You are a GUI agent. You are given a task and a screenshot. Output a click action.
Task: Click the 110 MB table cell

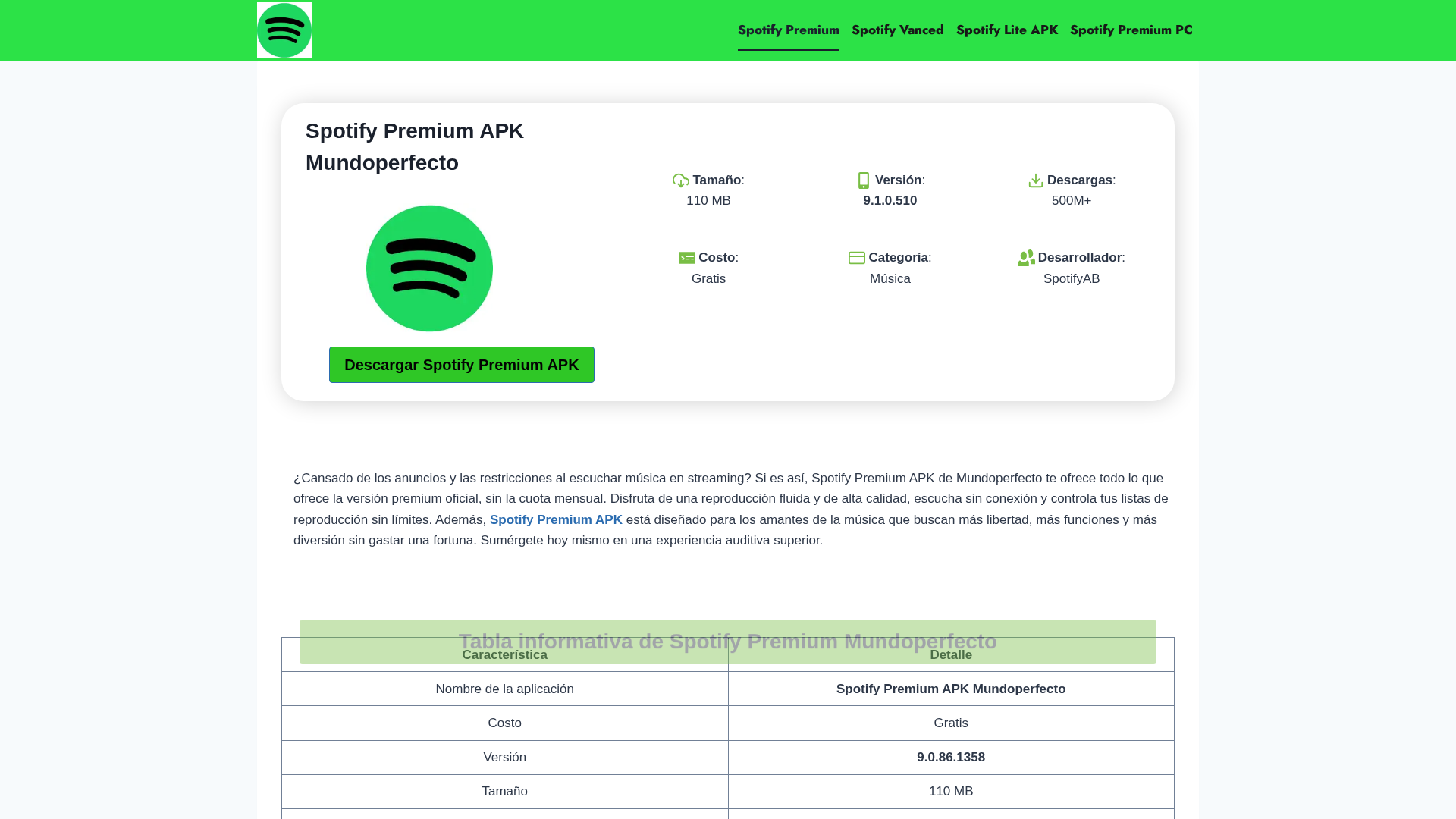(951, 791)
